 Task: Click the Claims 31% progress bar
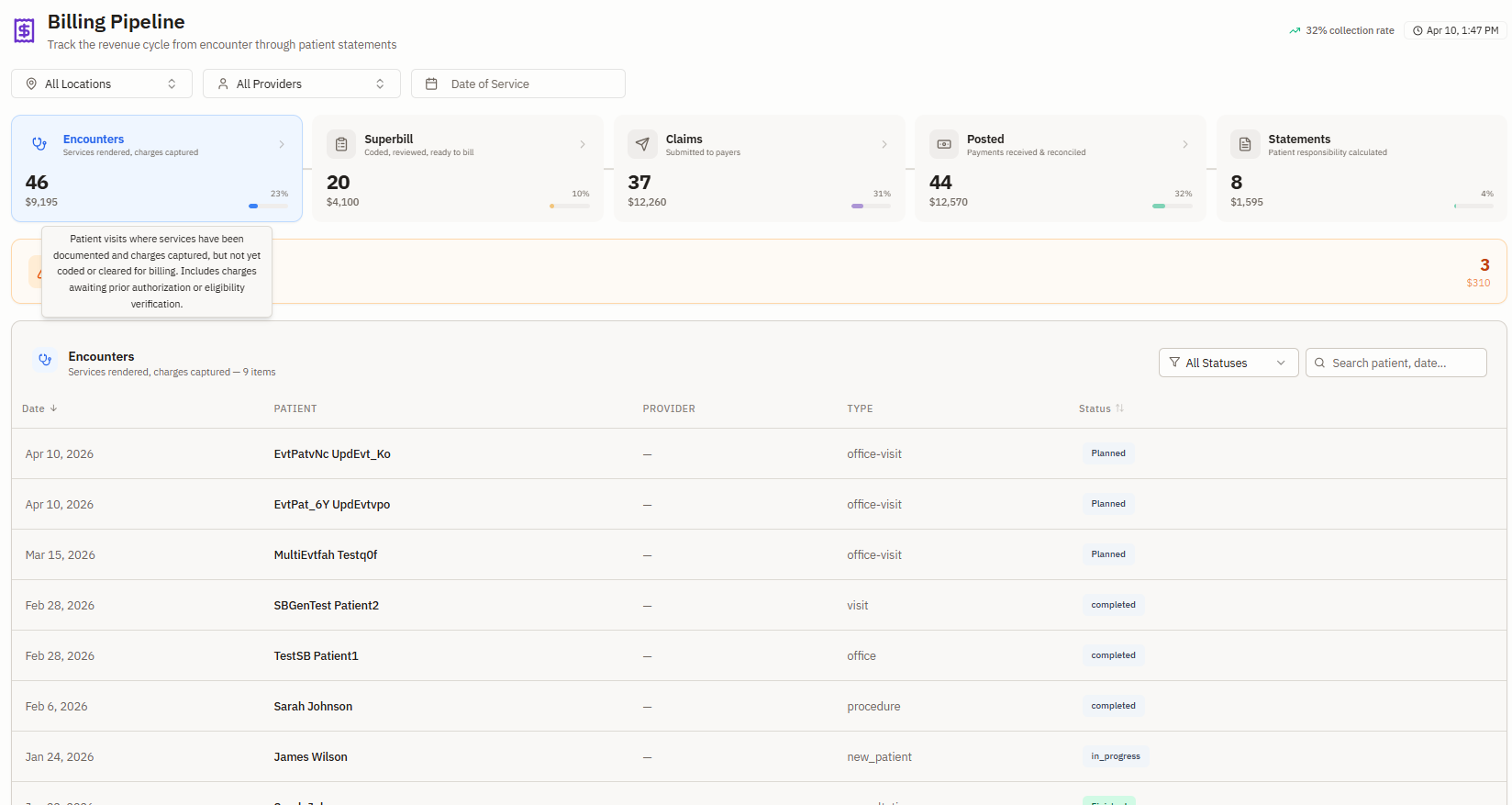tap(872, 206)
